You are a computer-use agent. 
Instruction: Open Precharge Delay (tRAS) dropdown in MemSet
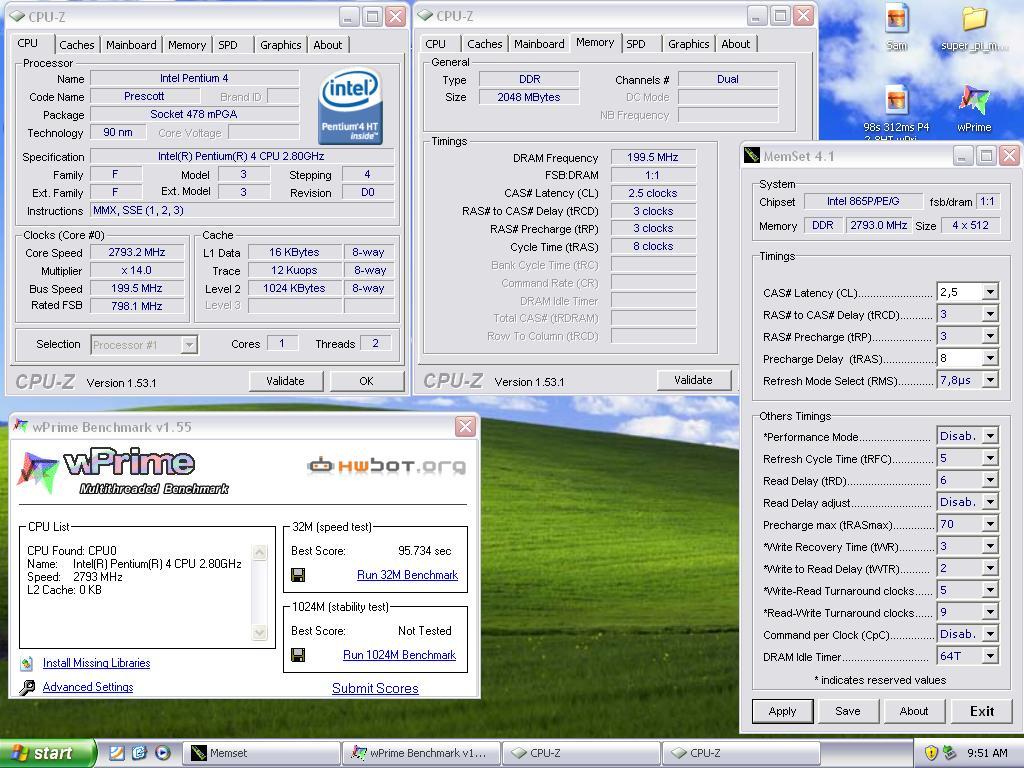coord(990,359)
